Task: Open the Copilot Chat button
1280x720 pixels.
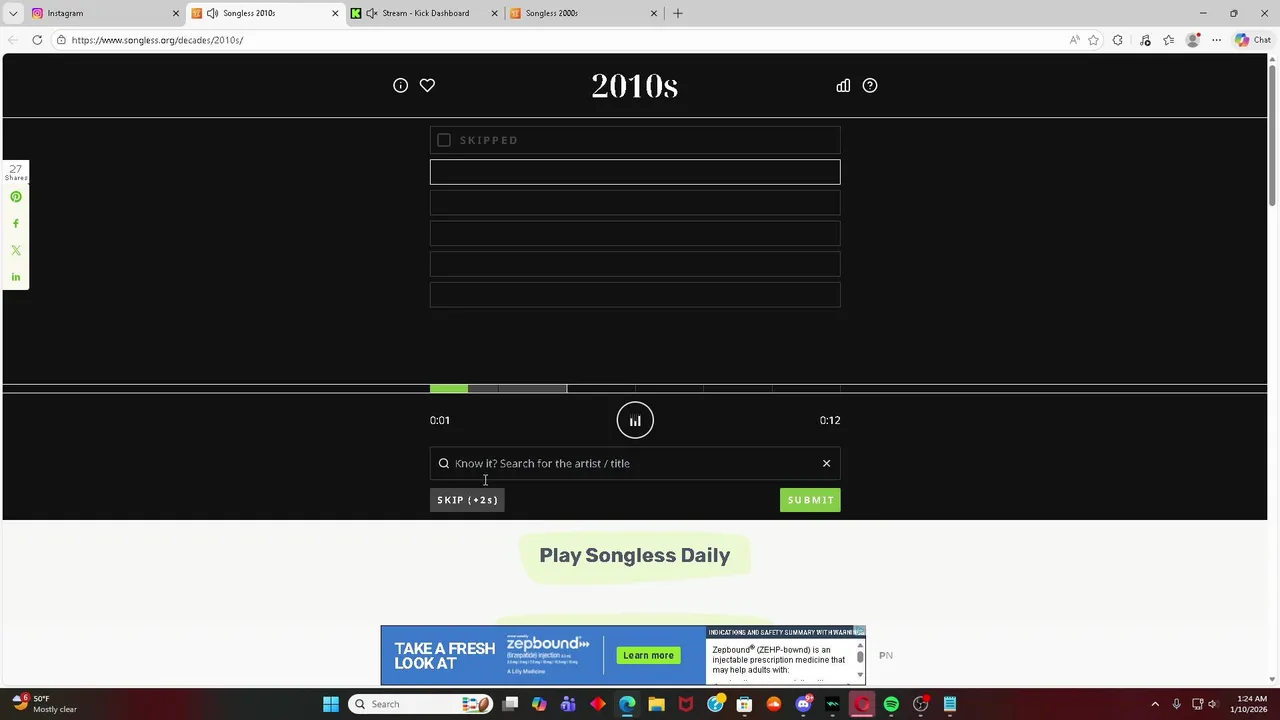Action: (1252, 40)
